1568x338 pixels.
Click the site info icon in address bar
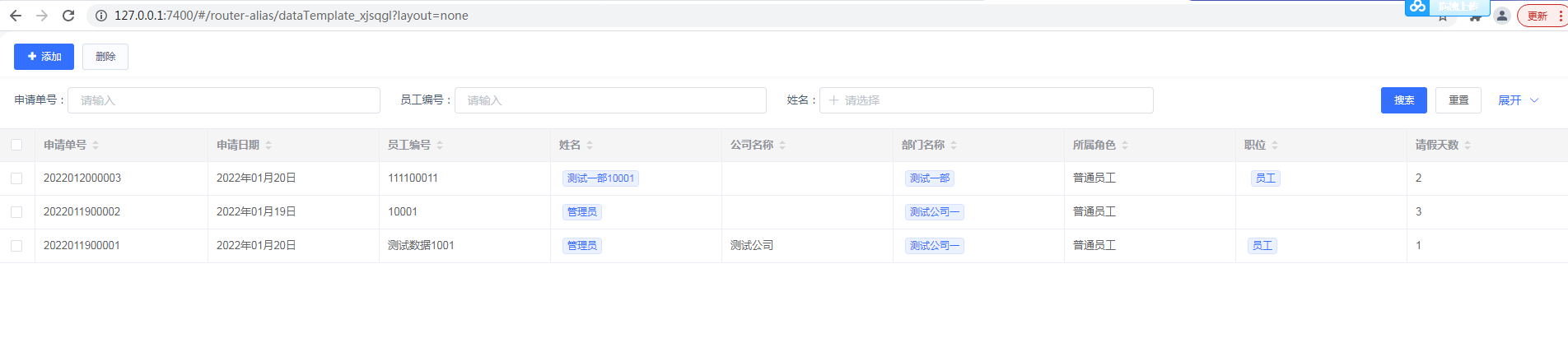(x=100, y=16)
